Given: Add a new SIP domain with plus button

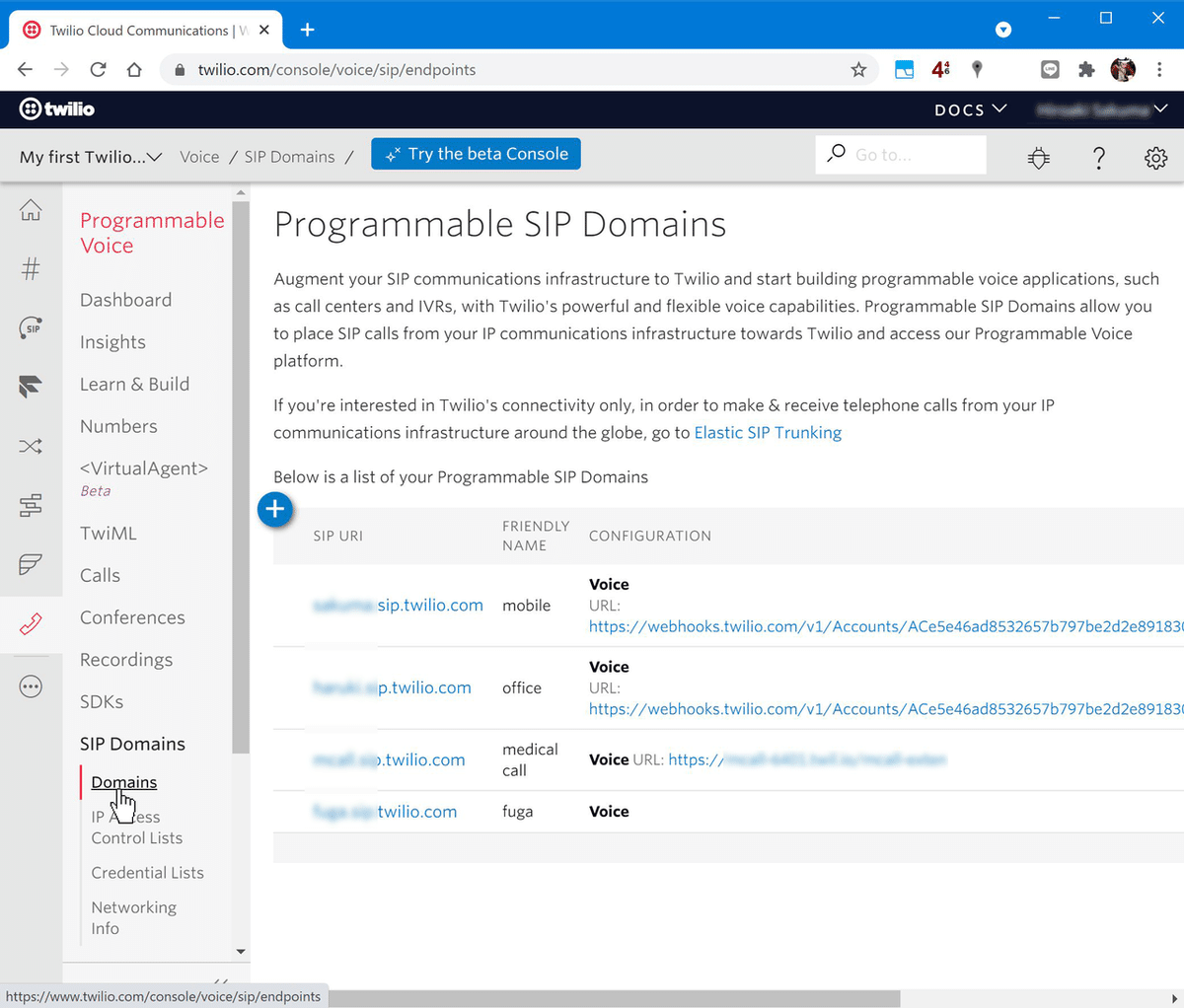Looking at the screenshot, I should [275, 509].
